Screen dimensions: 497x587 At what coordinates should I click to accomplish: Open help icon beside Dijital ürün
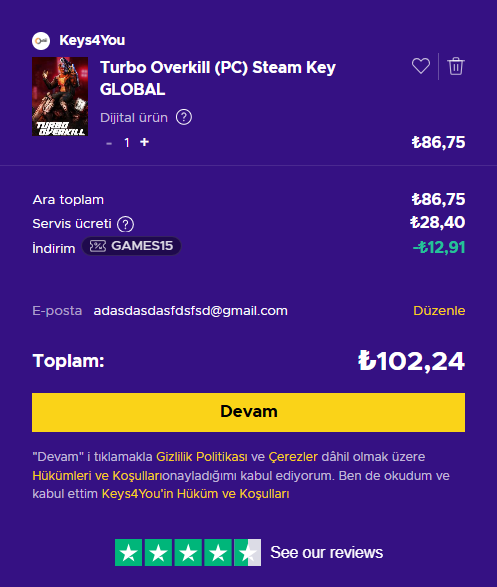184,117
